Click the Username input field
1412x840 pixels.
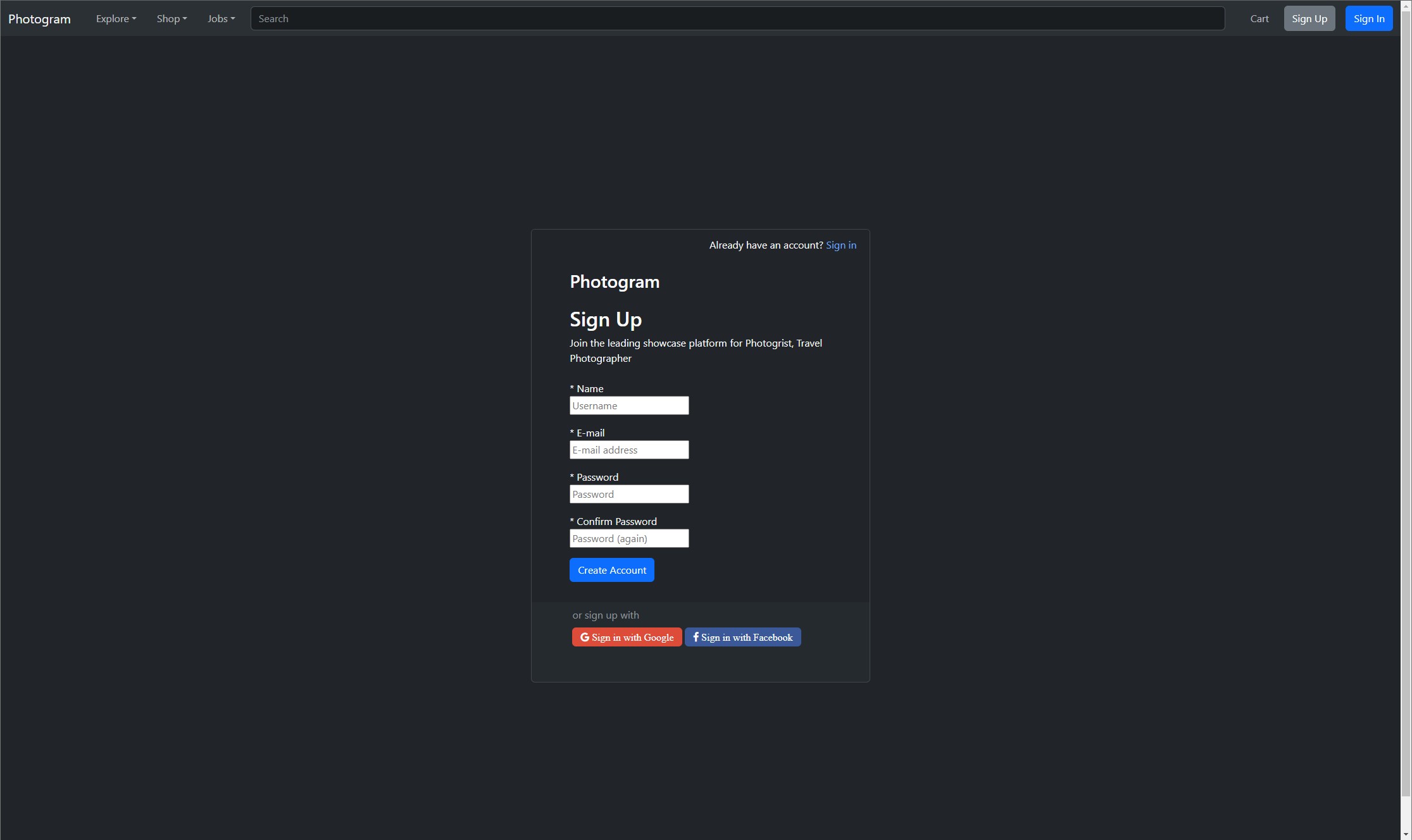click(628, 405)
